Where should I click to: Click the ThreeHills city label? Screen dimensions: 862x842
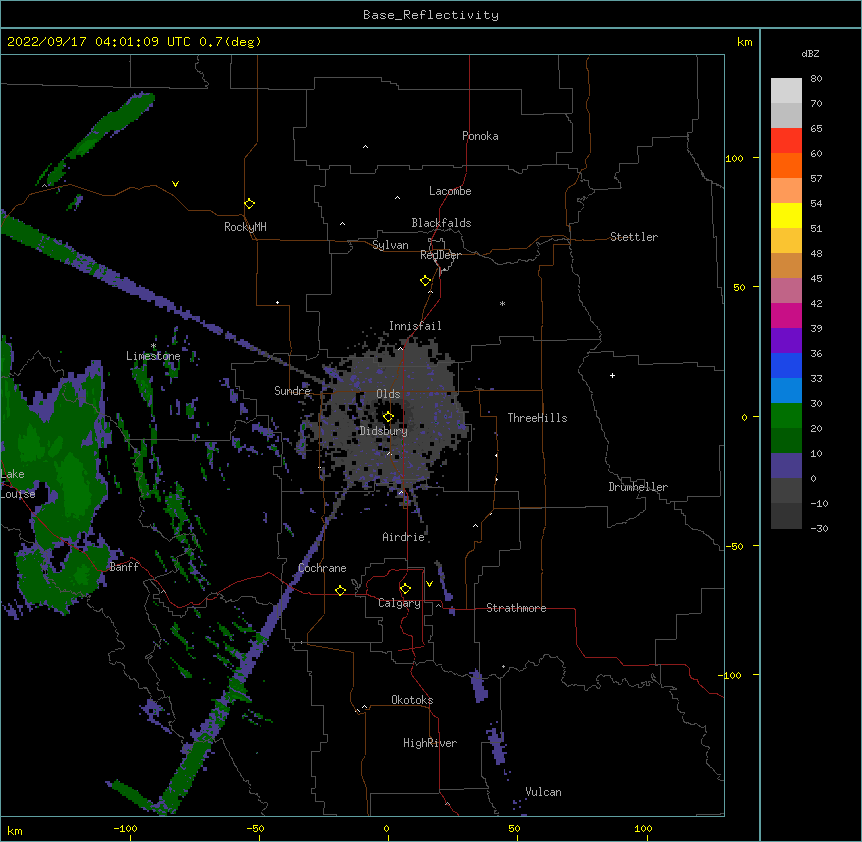click(x=537, y=418)
